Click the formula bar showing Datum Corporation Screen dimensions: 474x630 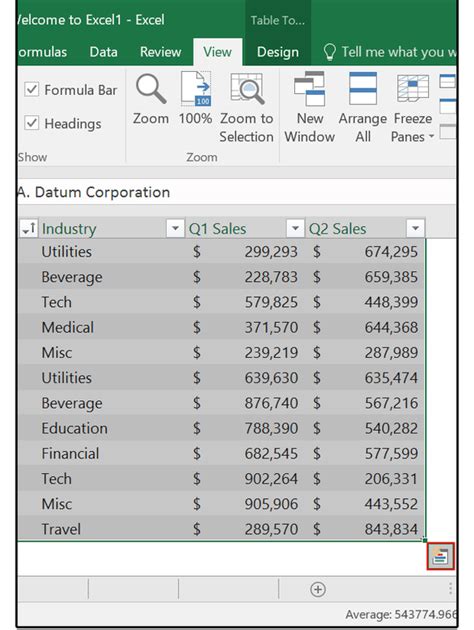click(237, 192)
